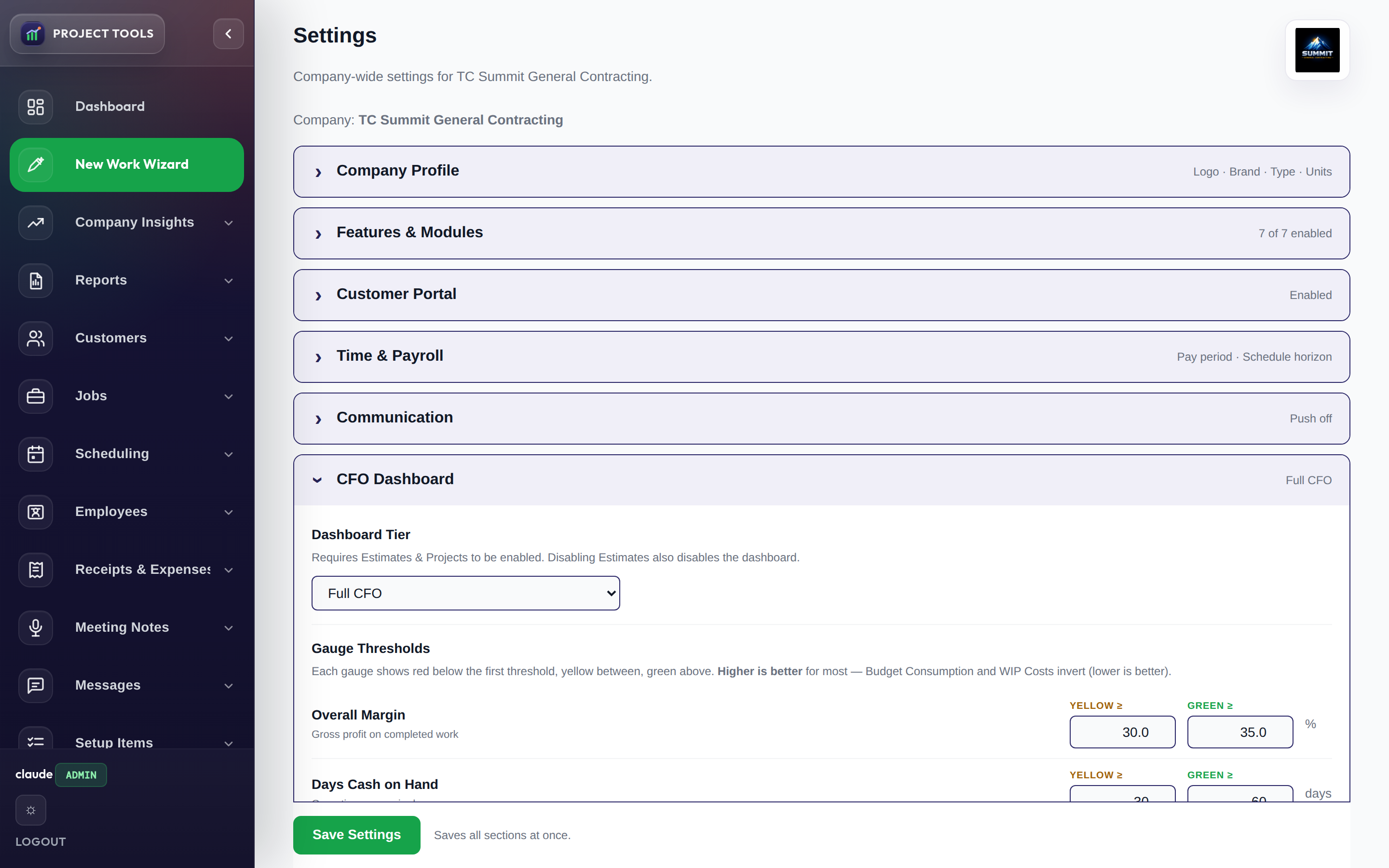Expand the Messages submenu chevron
Image resolution: width=1389 pixels, height=868 pixels.
point(229,686)
